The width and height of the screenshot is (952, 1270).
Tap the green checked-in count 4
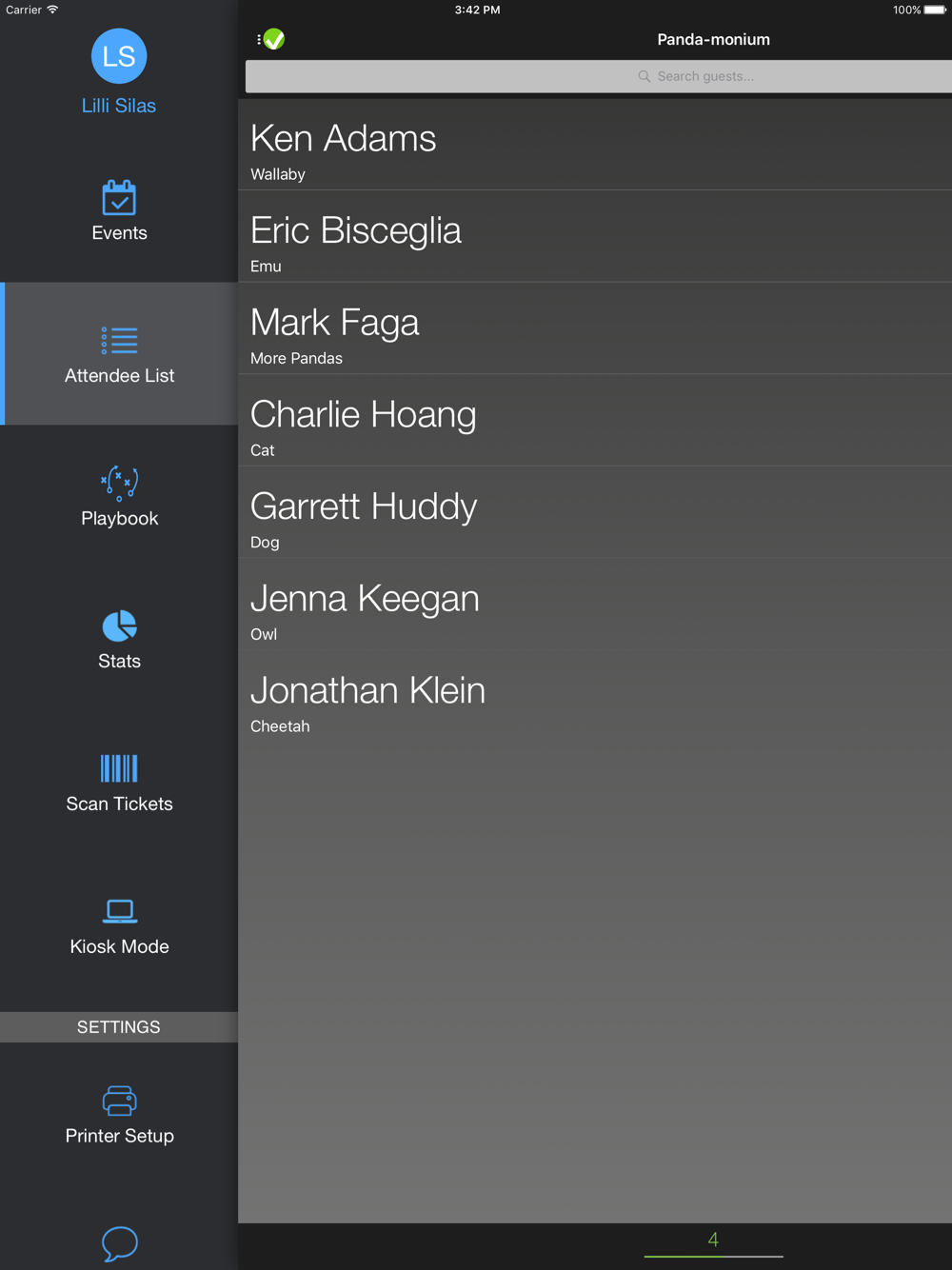click(713, 1240)
